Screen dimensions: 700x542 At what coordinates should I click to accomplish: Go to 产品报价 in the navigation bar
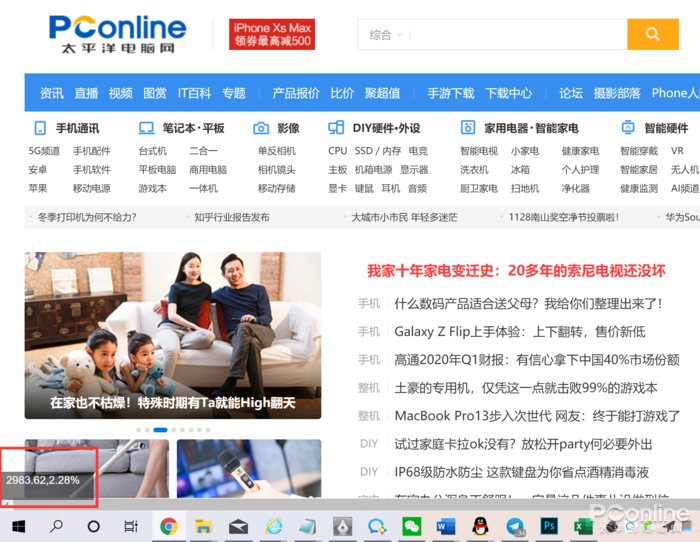[296, 93]
